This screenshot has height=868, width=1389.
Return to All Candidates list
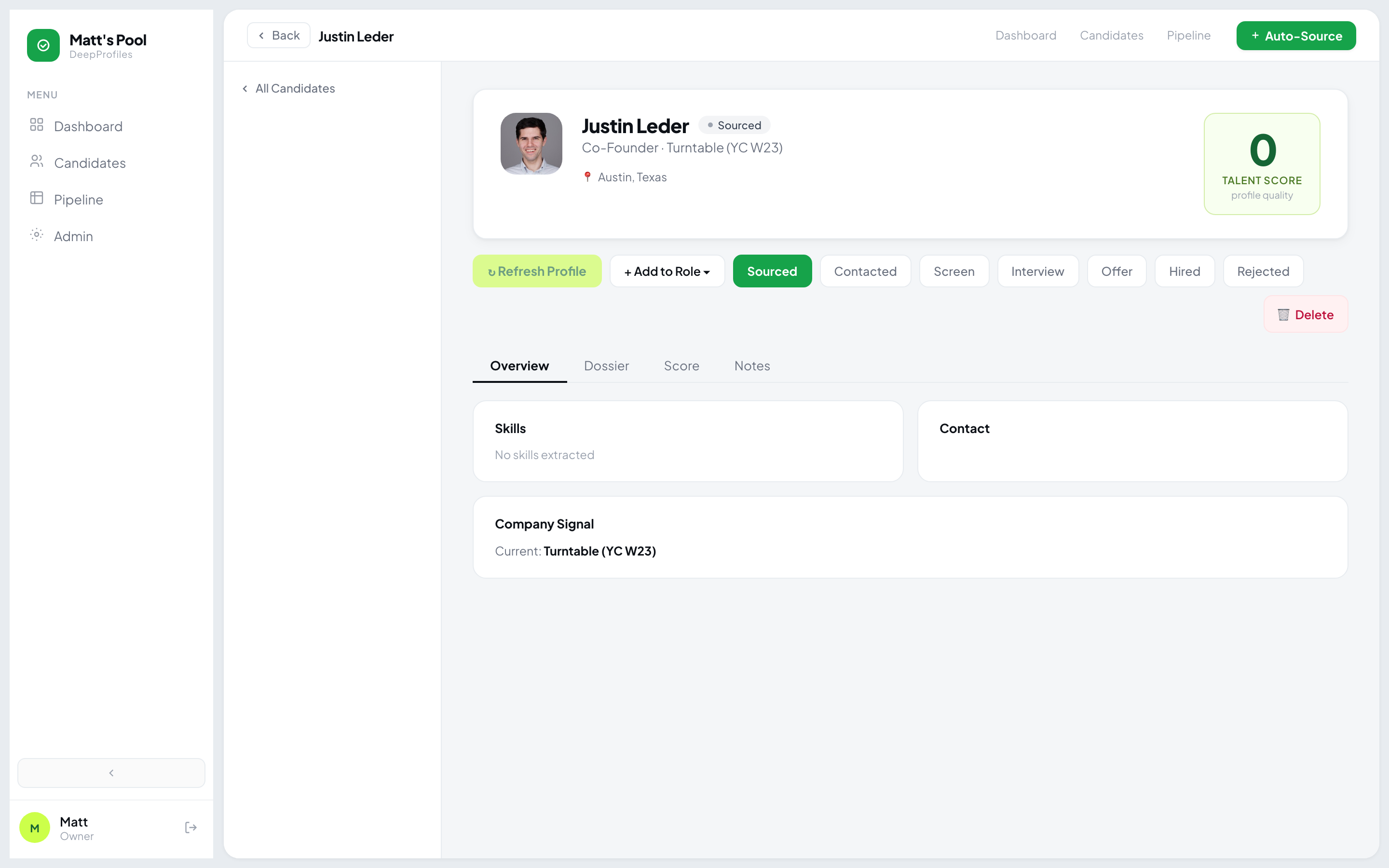[289, 88]
